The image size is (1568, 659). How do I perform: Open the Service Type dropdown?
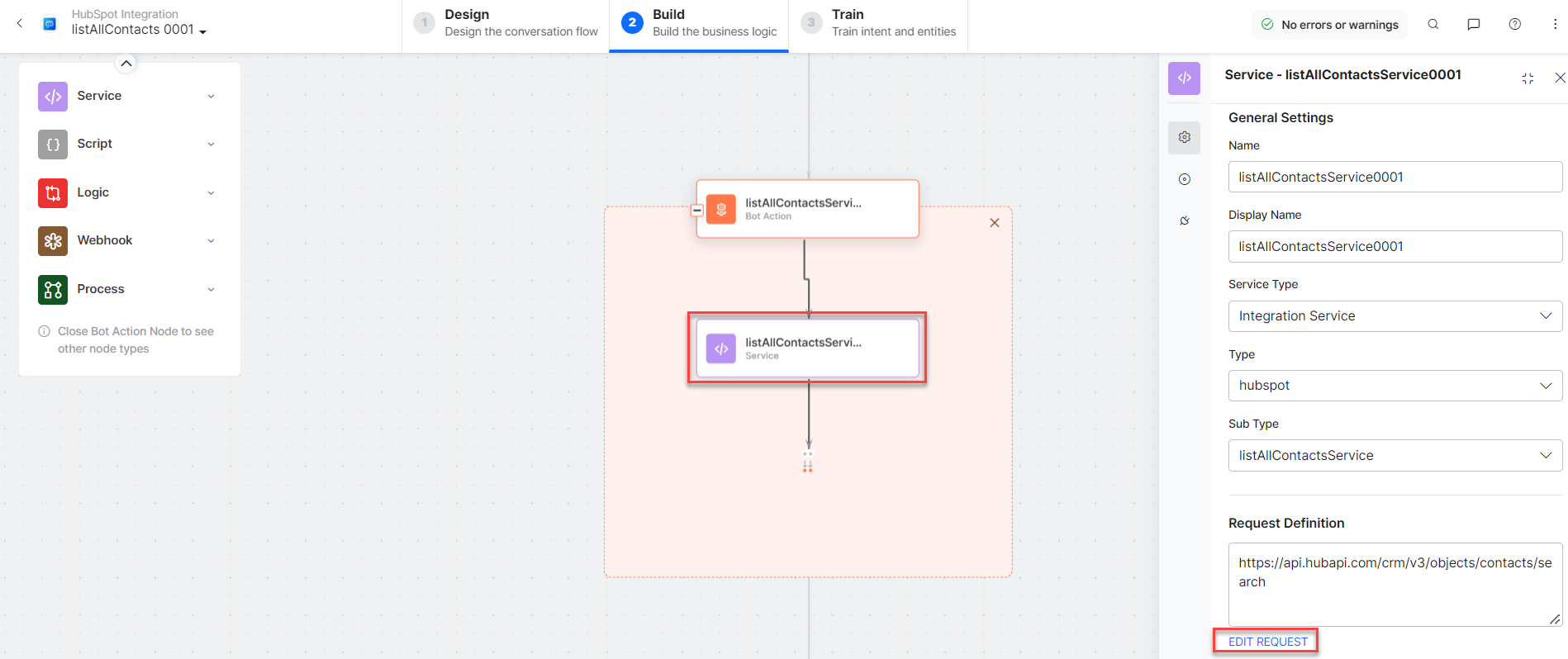(1395, 315)
